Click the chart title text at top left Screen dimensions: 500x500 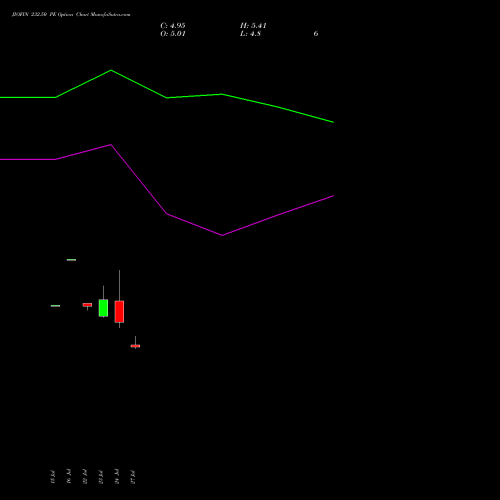71,14
